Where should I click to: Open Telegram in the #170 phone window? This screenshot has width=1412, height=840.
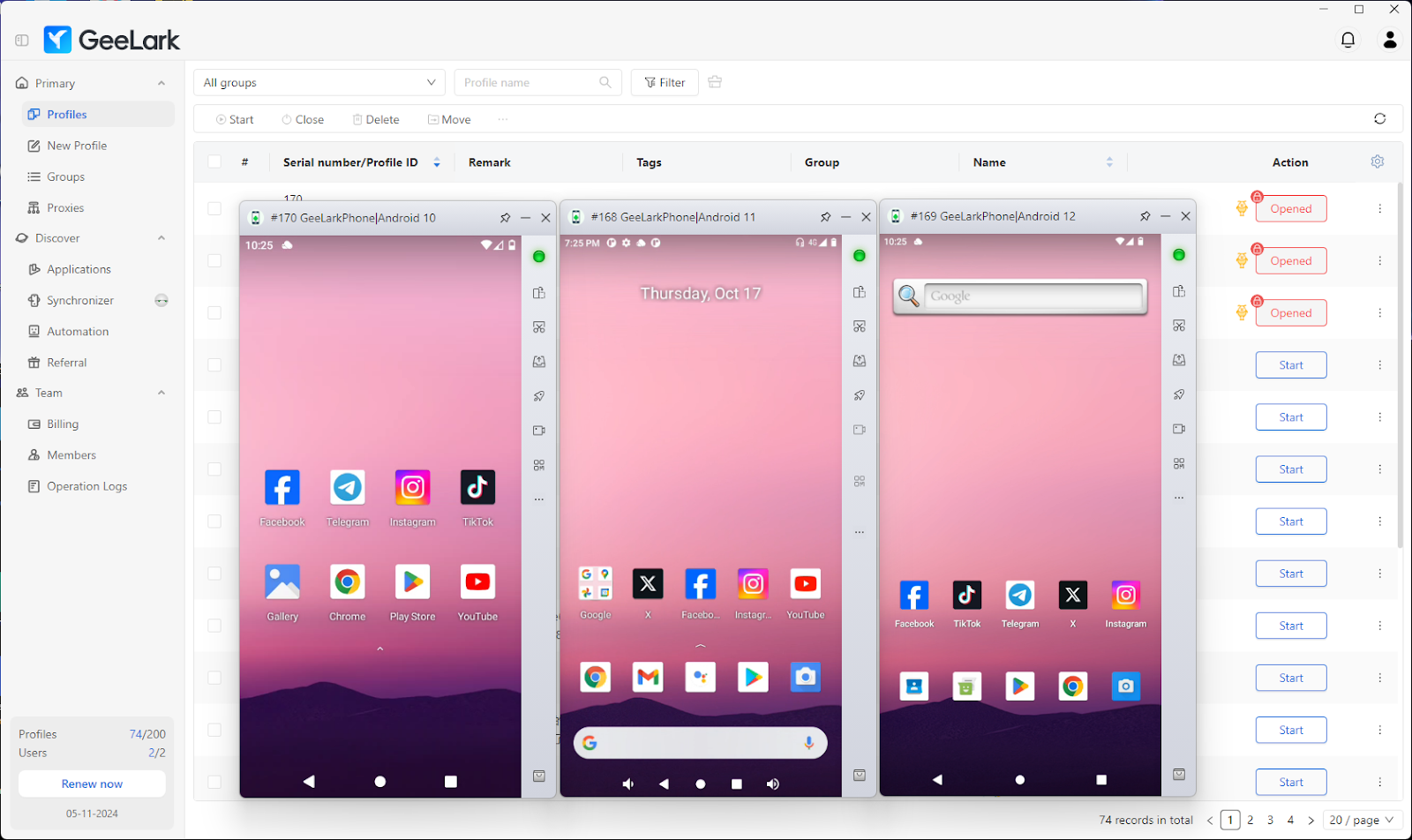[348, 488]
